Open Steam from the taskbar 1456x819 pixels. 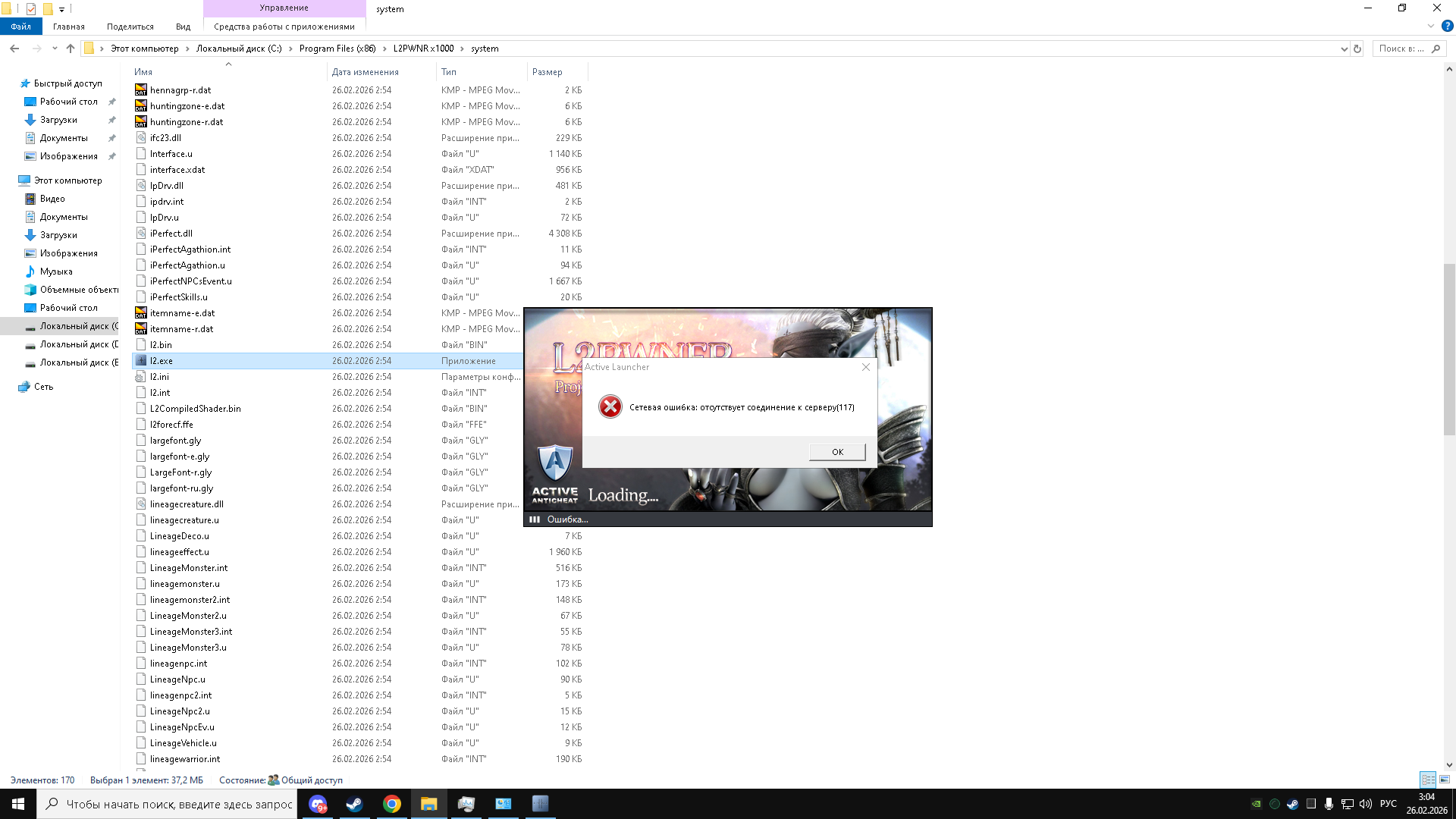coord(354,804)
